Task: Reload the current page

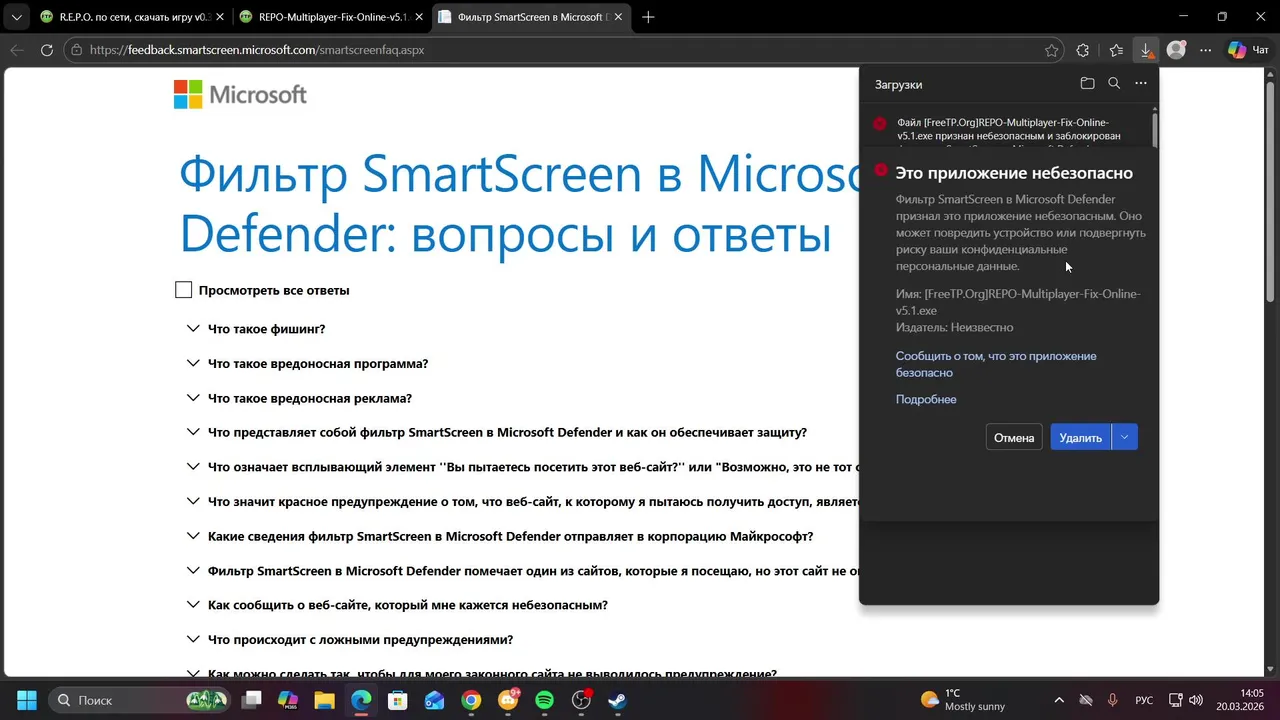Action: point(47,50)
